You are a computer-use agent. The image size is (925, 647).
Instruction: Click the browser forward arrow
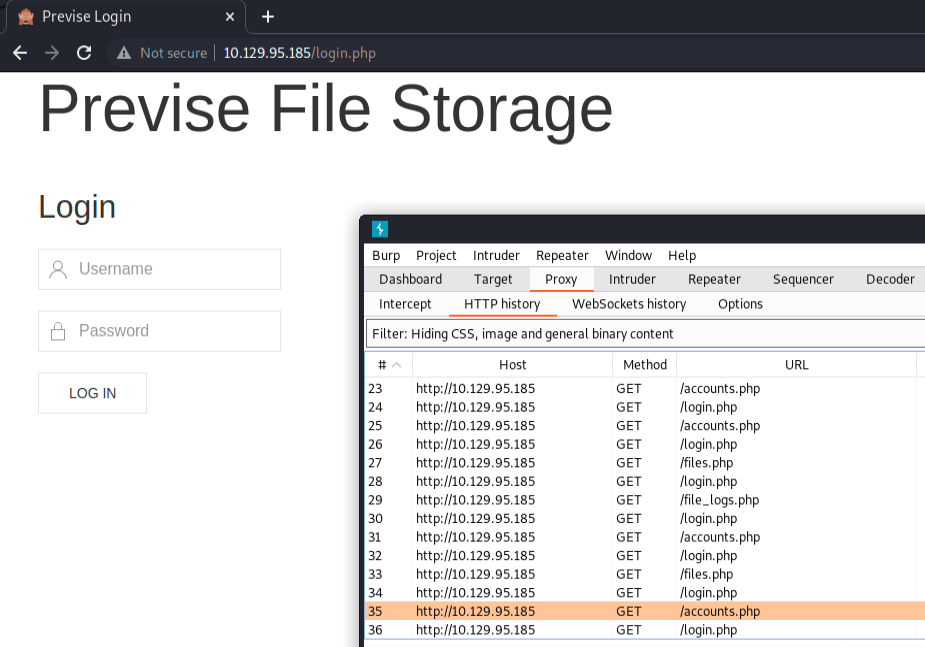[52, 53]
